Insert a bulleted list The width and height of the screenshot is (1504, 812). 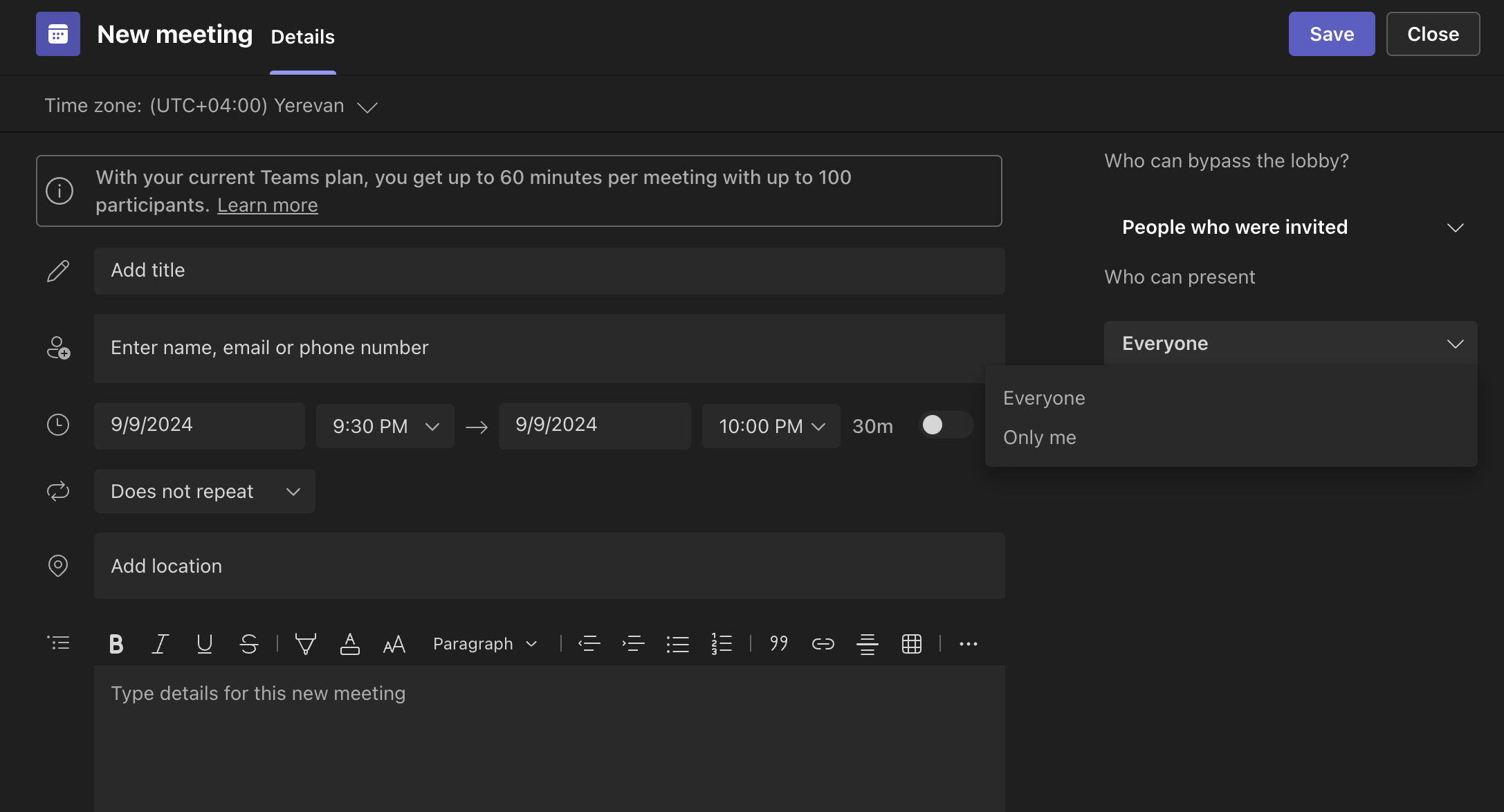678,643
